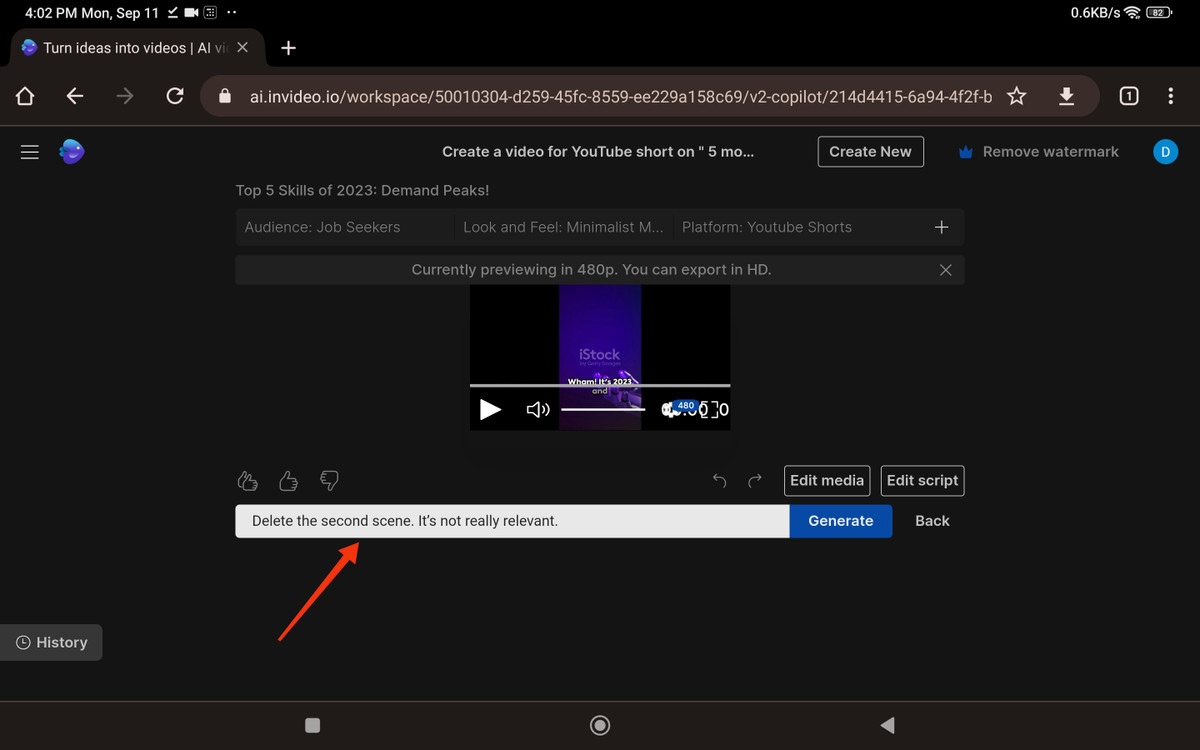
Task: Open the user account avatar D
Action: click(1165, 152)
